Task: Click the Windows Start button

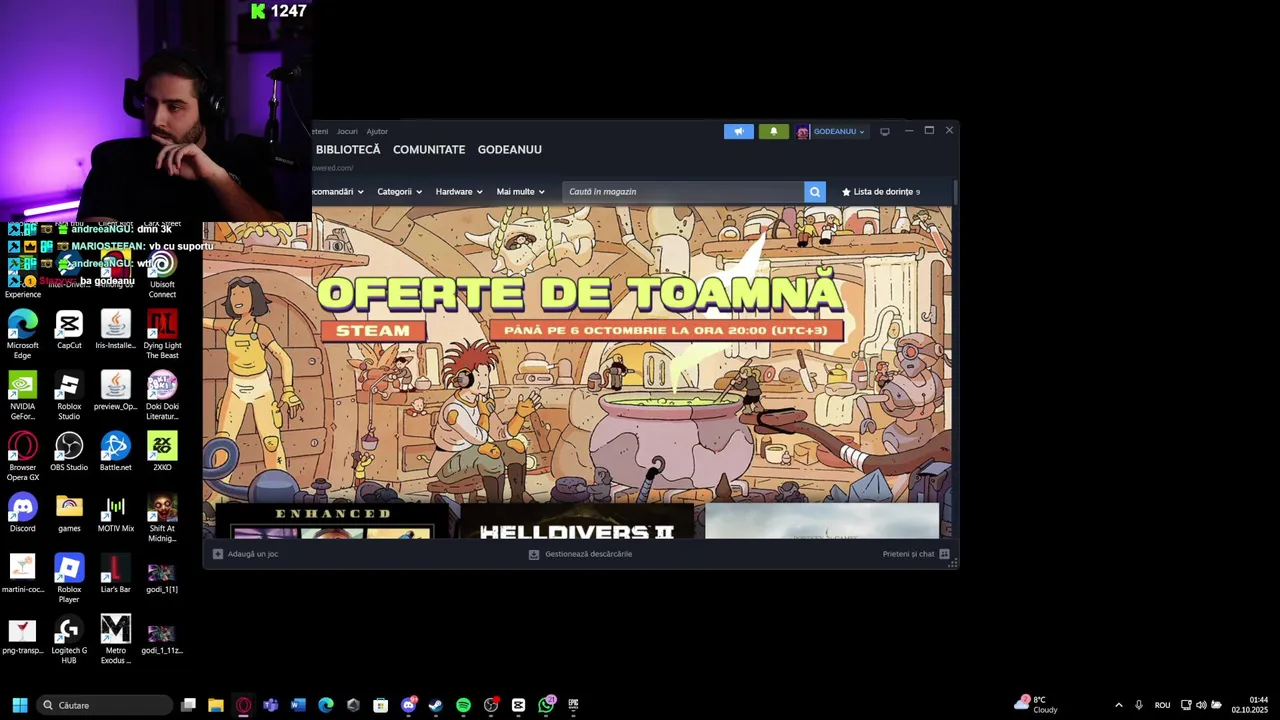Action: point(20,705)
